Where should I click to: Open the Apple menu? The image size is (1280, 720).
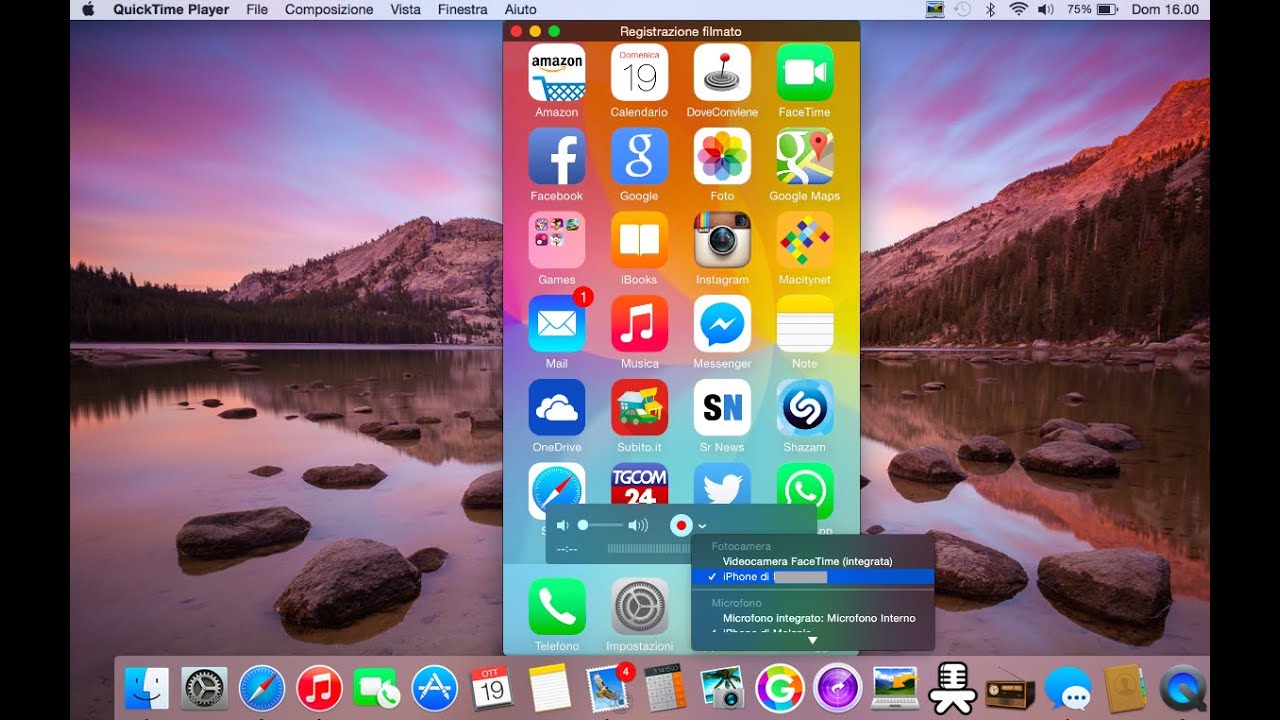click(x=87, y=9)
